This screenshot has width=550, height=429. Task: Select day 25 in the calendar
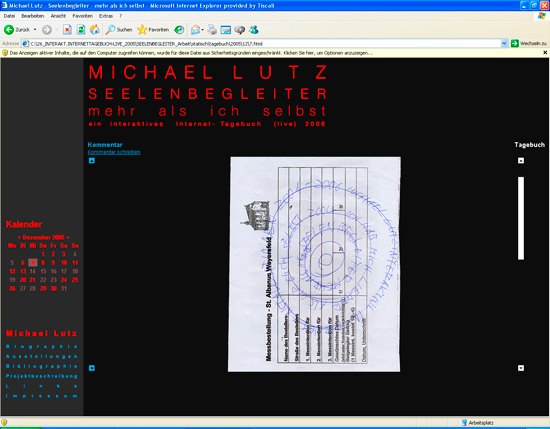pyautogui.click(x=75, y=280)
